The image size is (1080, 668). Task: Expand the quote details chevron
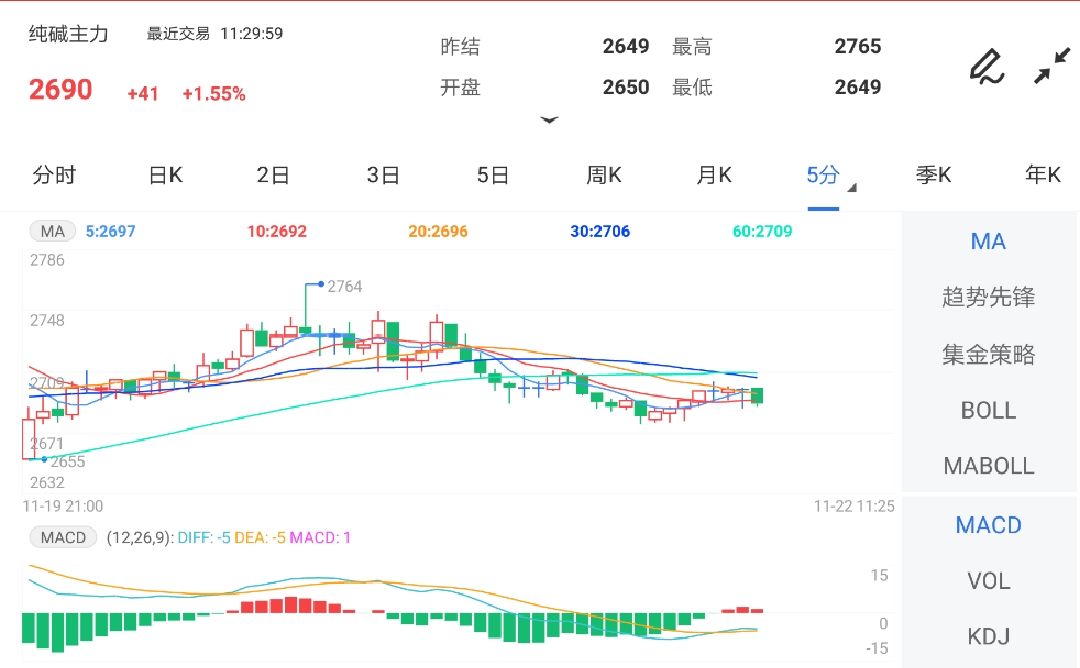point(549,120)
